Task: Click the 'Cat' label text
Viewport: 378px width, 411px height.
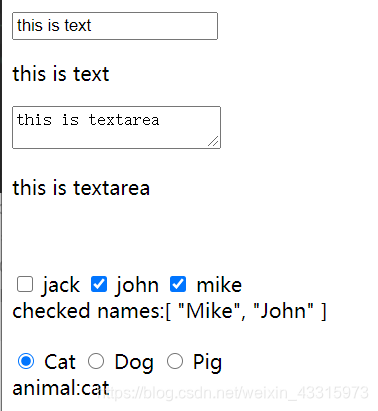Action: coord(60,362)
